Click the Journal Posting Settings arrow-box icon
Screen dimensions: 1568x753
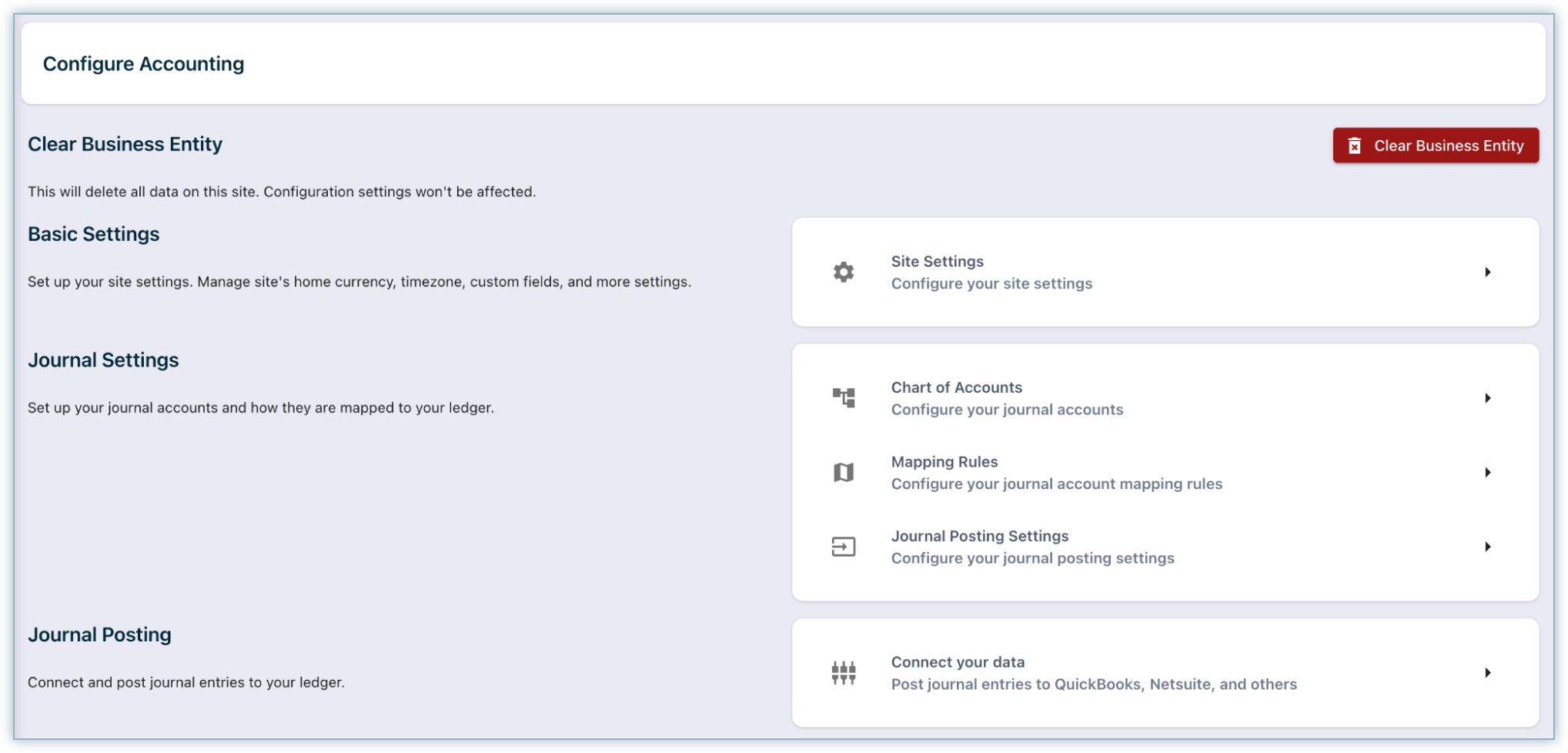[844, 547]
